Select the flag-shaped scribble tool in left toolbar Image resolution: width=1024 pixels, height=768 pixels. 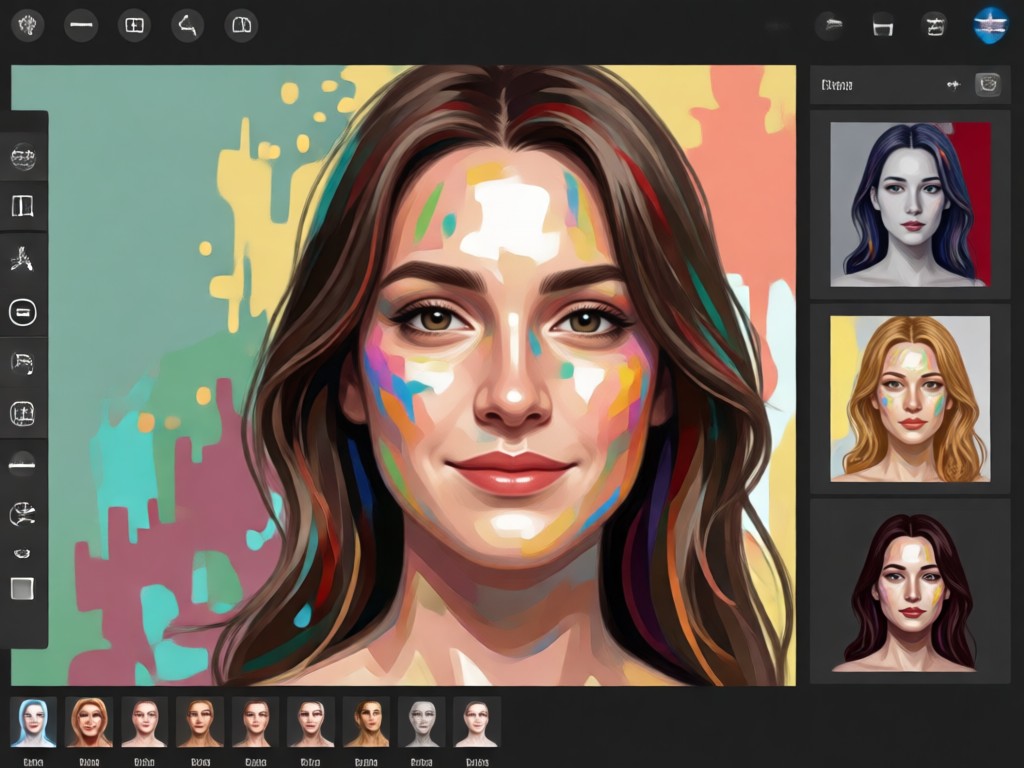(x=23, y=362)
